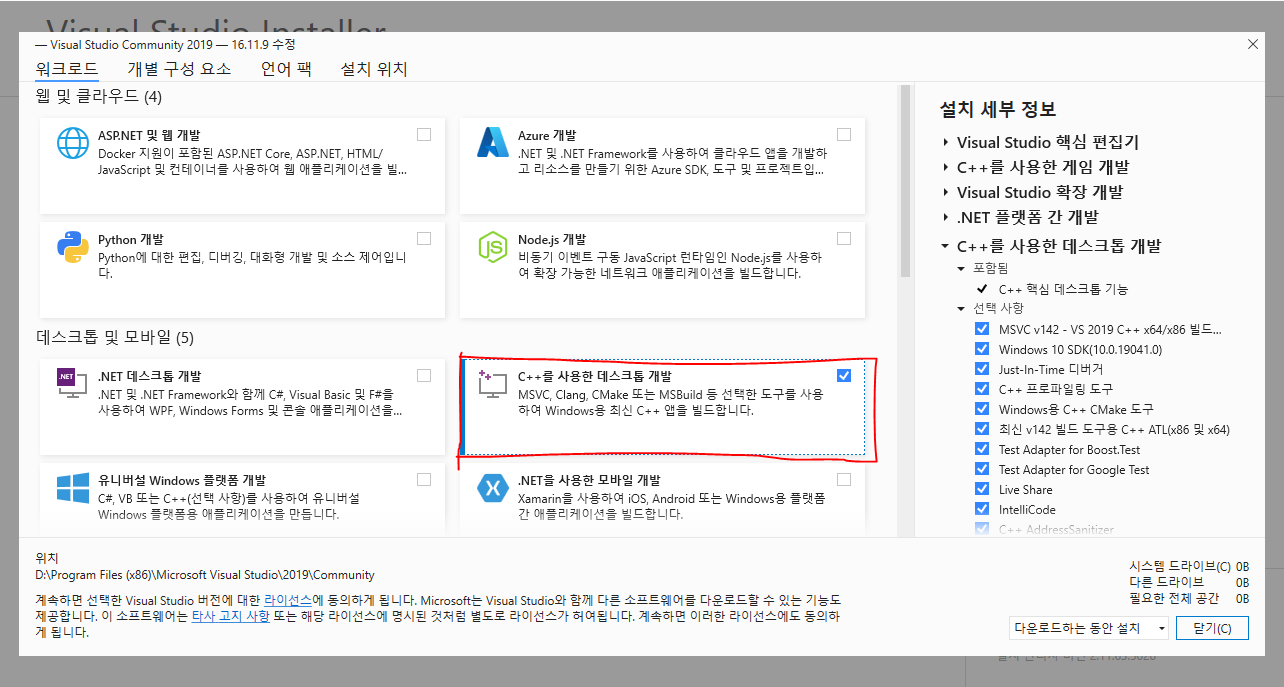Expand Visual Studio 확장 개발 details
Image resolution: width=1284 pixels, height=687 pixels.
pyautogui.click(x=945, y=192)
